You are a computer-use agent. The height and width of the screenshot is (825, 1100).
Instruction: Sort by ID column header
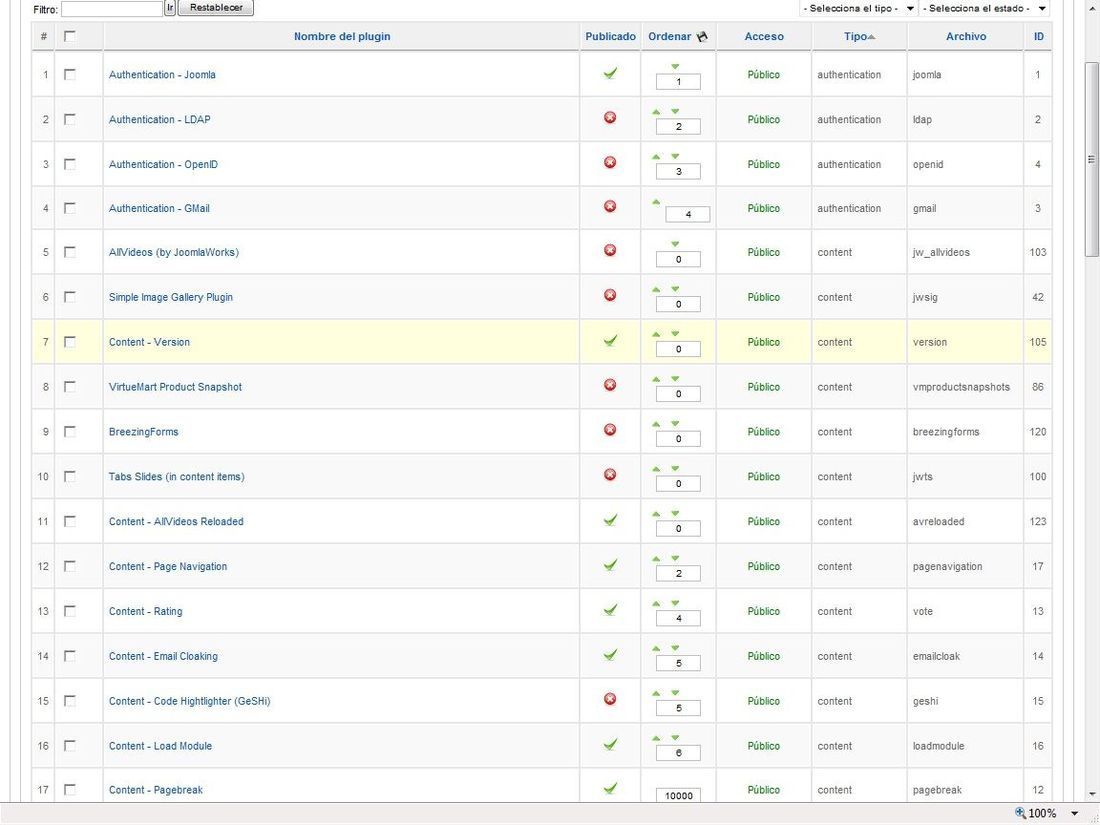(x=1038, y=36)
